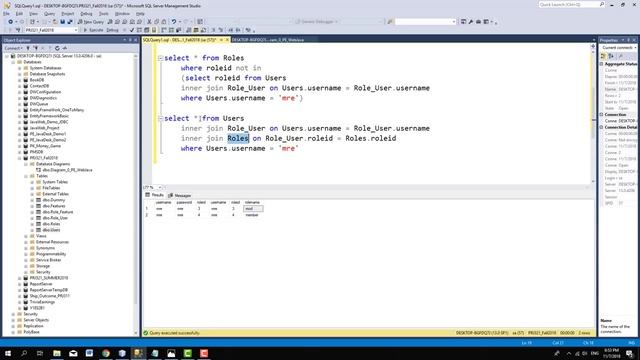Select the ReportServer database
The image size is (640, 360).
tap(41, 284)
